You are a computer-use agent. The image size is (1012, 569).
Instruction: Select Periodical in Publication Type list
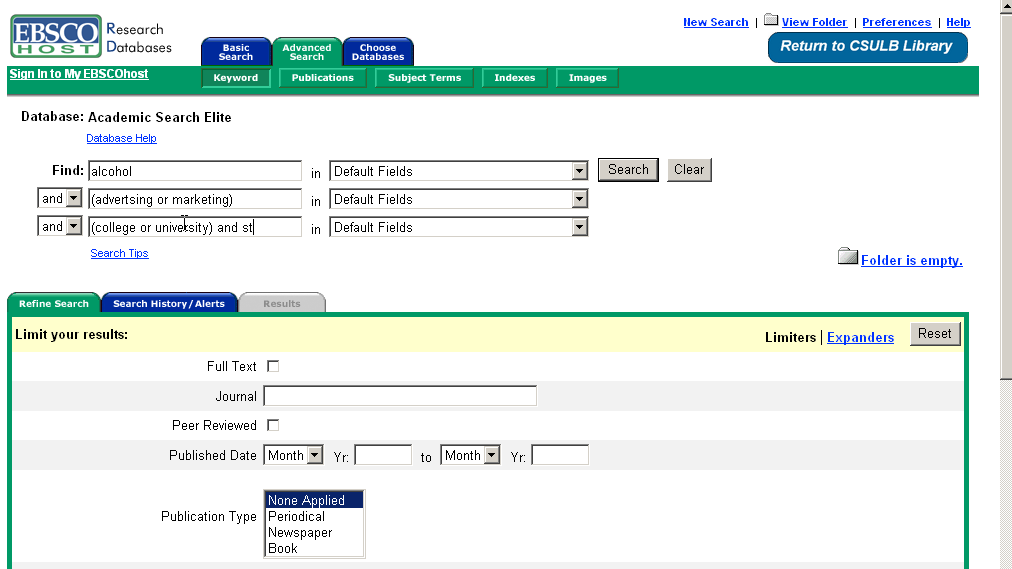click(x=314, y=516)
